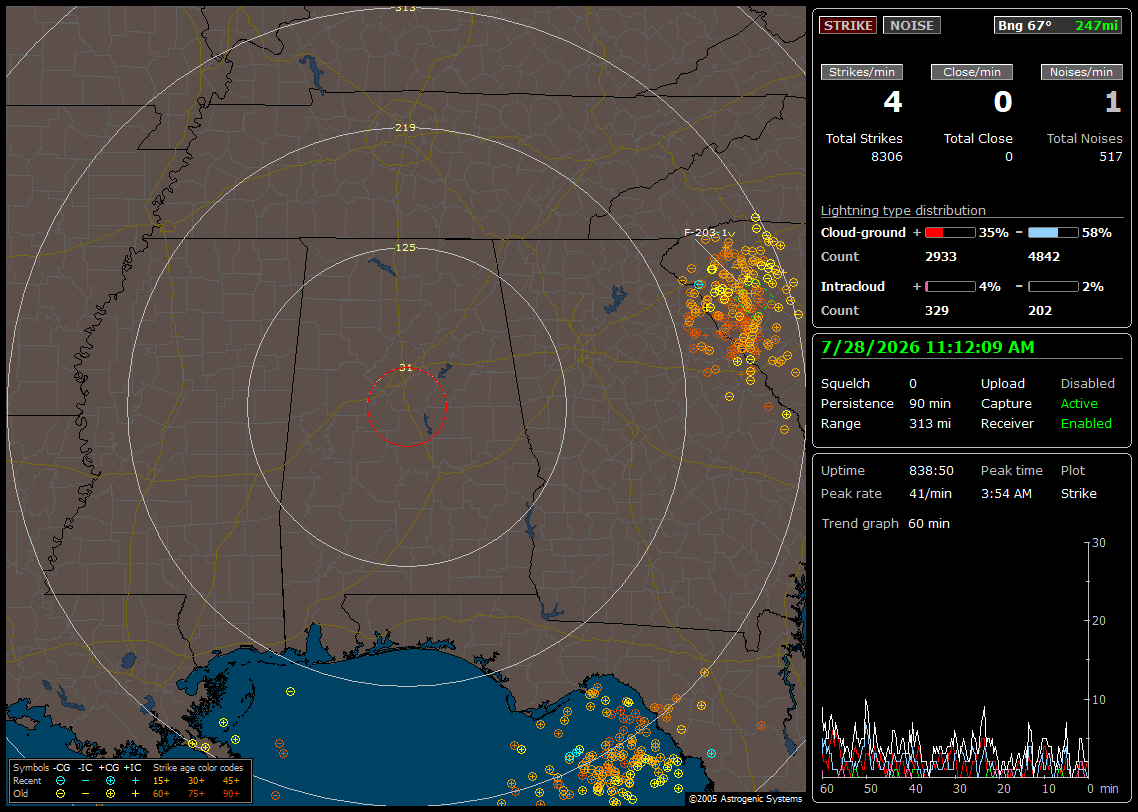The image size is (1138, 812).
Task: Click the NOISE indicator
Action: [912, 25]
